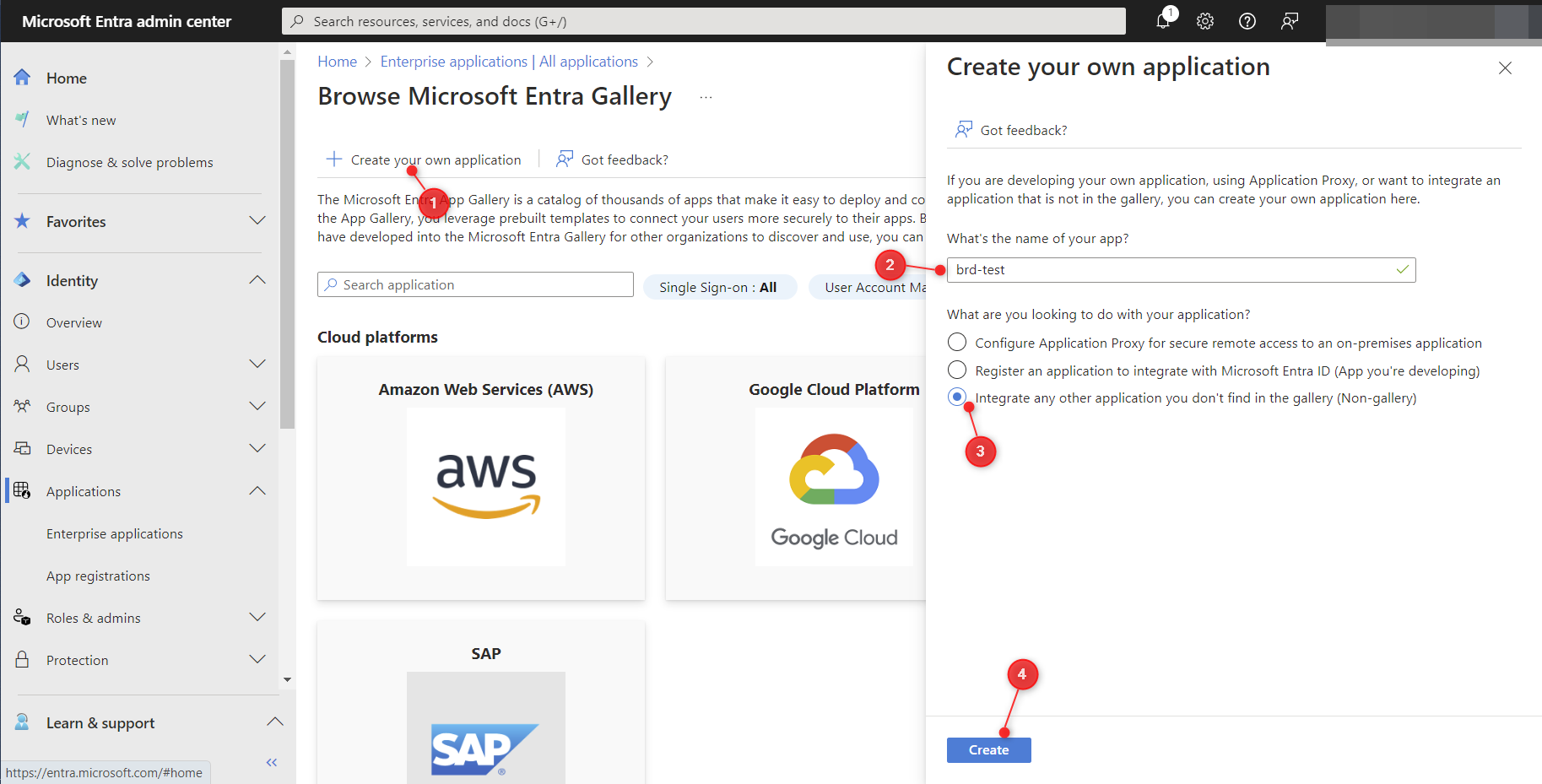The height and width of the screenshot is (784, 1542).
Task: Click the Groups people icon
Action: point(22,406)
